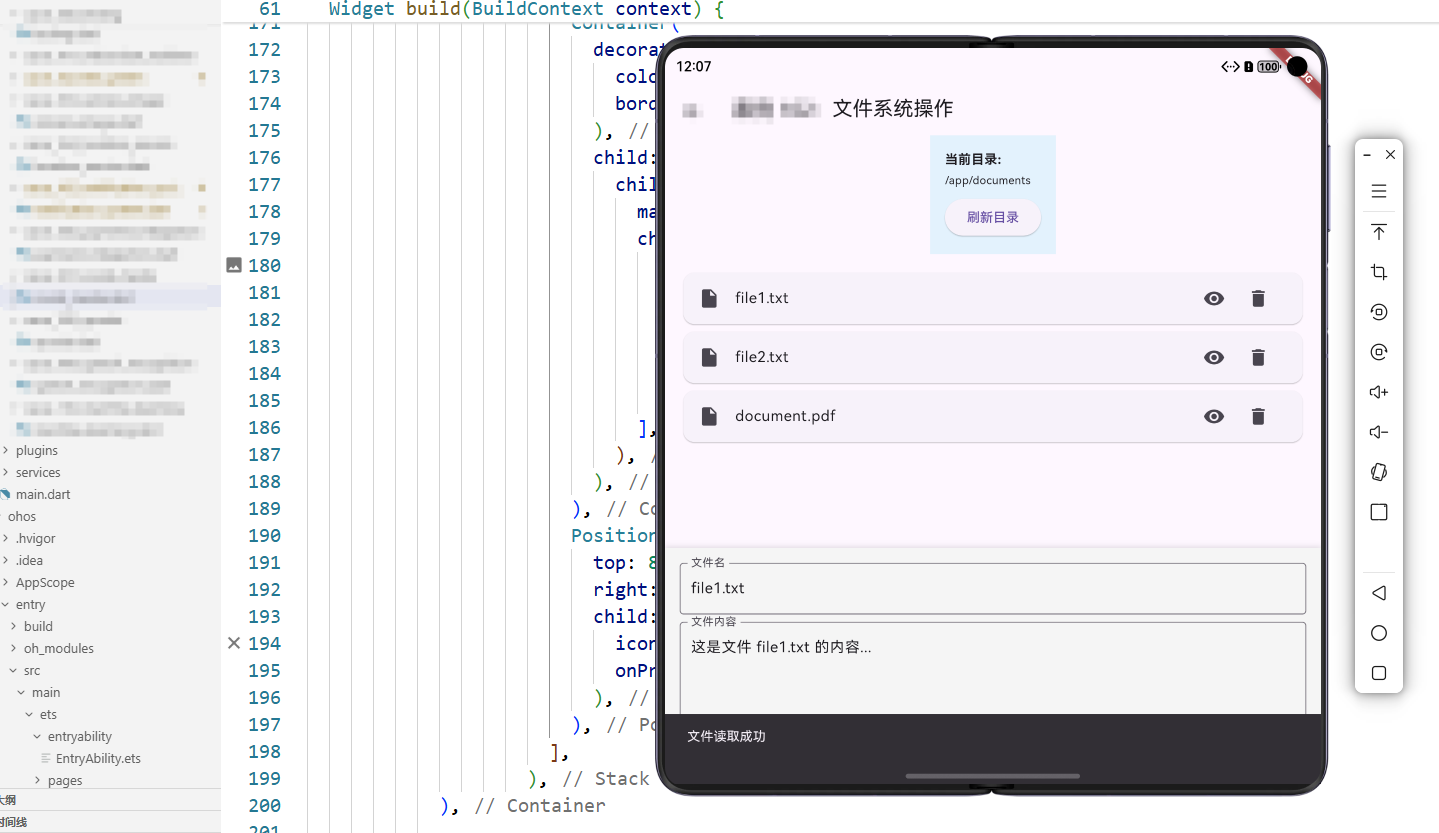Screen dimensions: 1439x833
Task: Click the 文件系统操作 app title
Action: pos(893,108)
